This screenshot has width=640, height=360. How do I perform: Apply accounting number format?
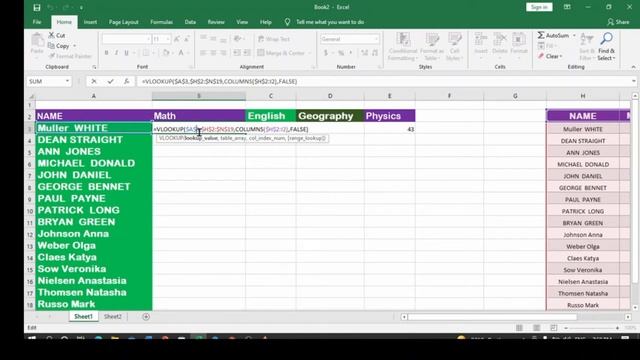coord(326,53)
